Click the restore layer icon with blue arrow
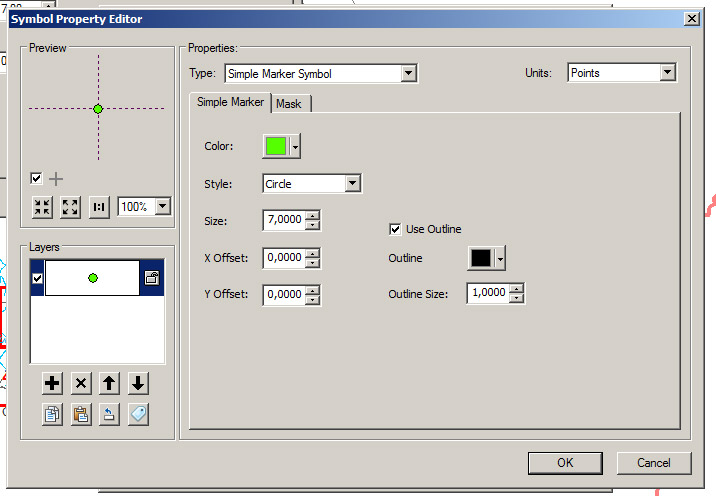This screenshot has width=716, height=496. coord(109,414)
